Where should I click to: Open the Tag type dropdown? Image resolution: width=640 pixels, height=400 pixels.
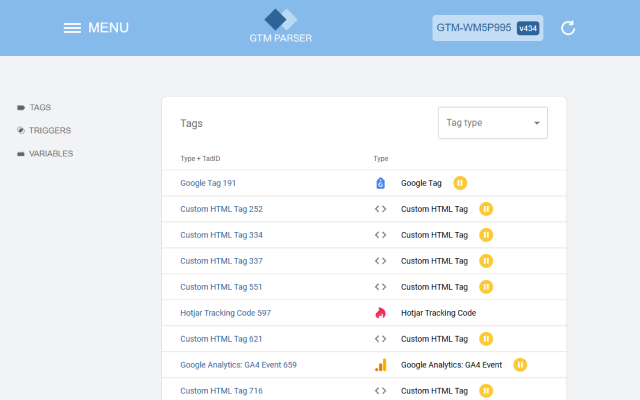tap(493, 123)
